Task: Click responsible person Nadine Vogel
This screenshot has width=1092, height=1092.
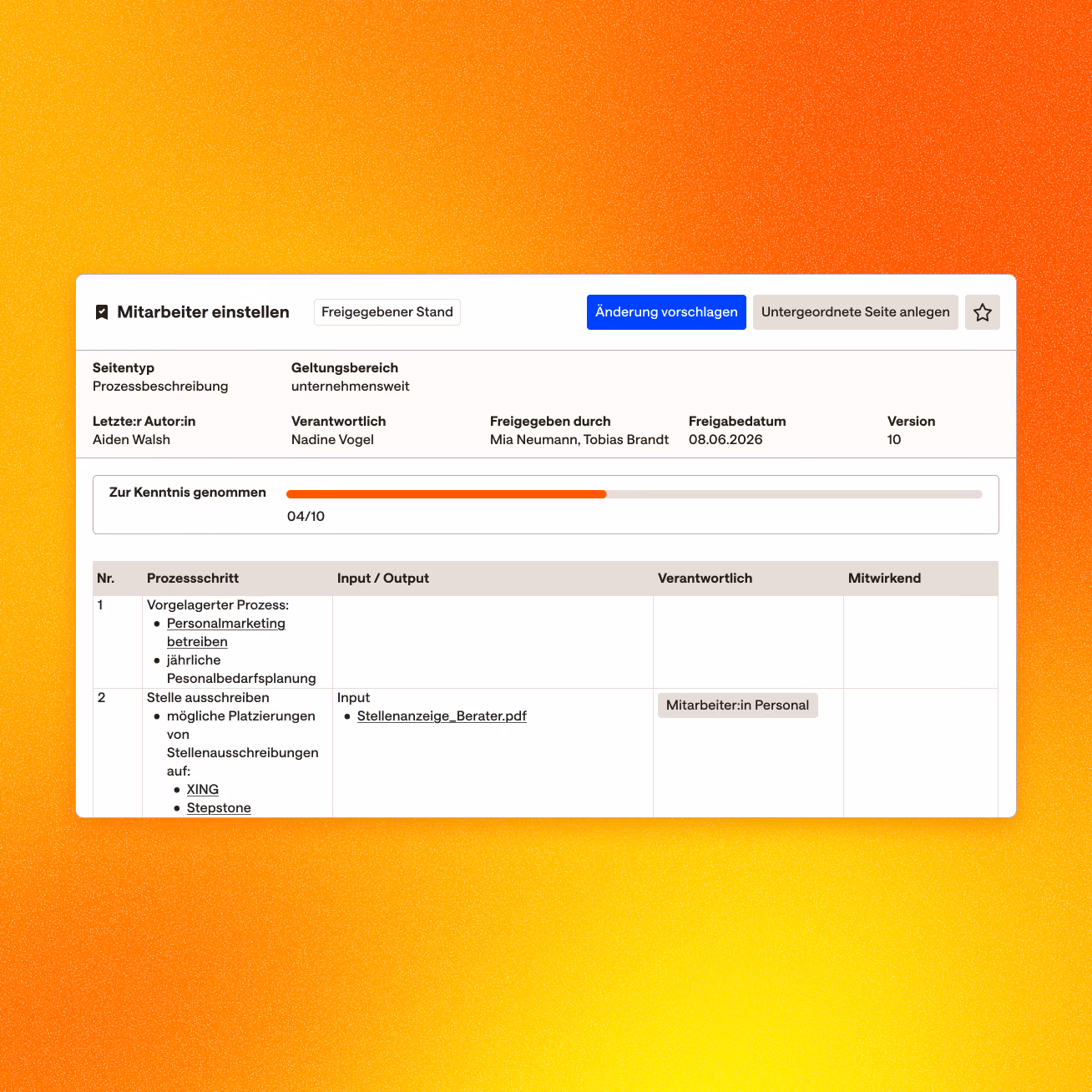Action: 332,440
